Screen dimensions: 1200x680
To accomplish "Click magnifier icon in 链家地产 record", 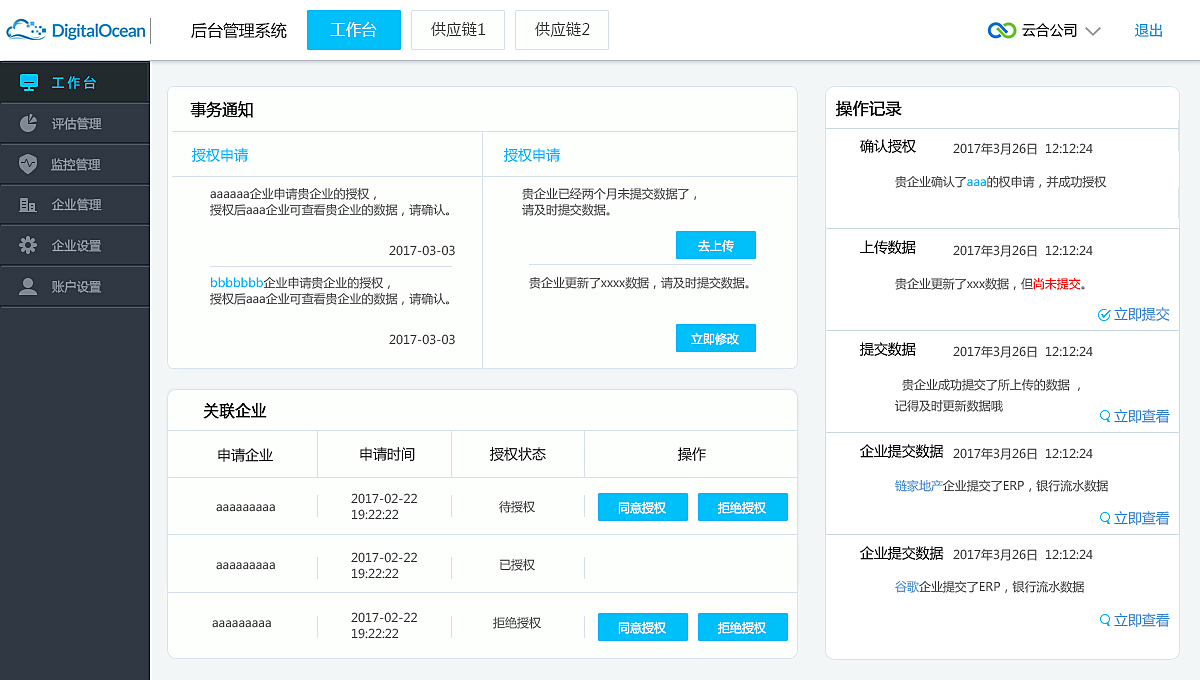I will click(1105, 518).
